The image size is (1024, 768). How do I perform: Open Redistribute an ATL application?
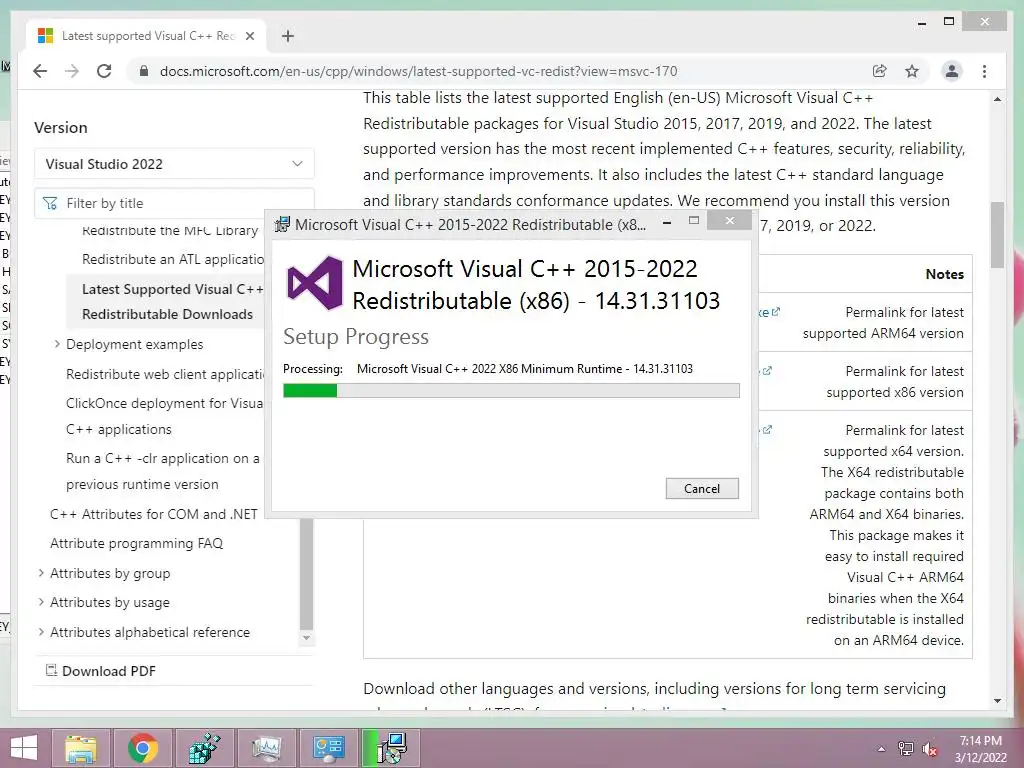tap(173, 259)
